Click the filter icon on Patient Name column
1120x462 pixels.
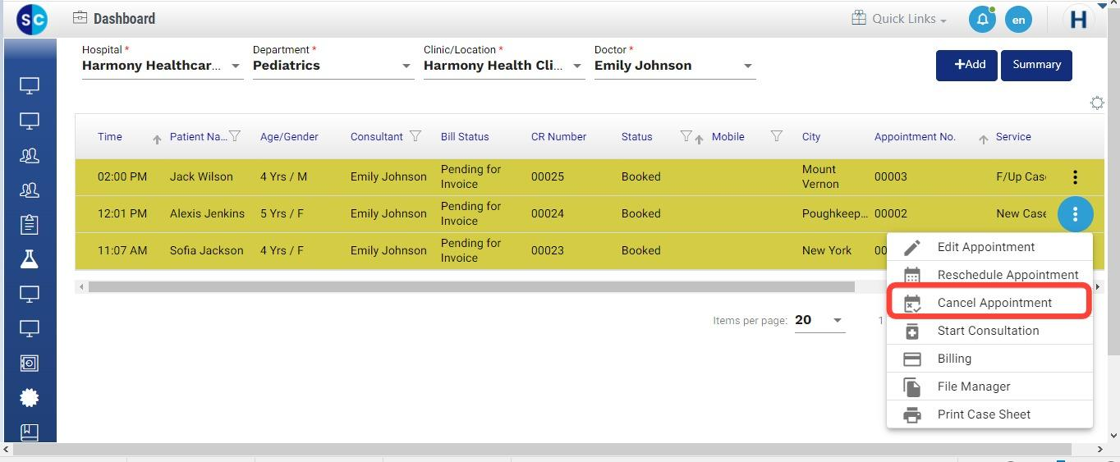click(235, 137)
